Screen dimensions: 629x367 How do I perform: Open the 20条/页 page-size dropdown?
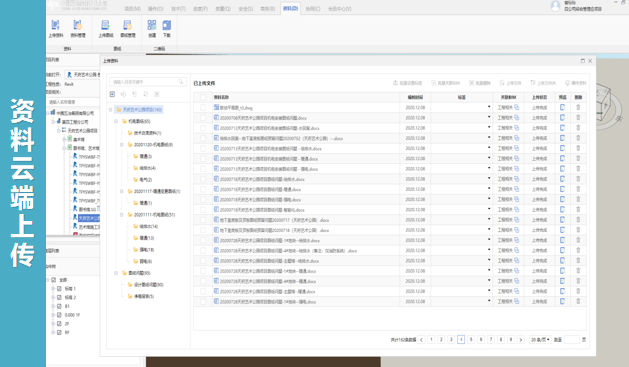[540, 340]
